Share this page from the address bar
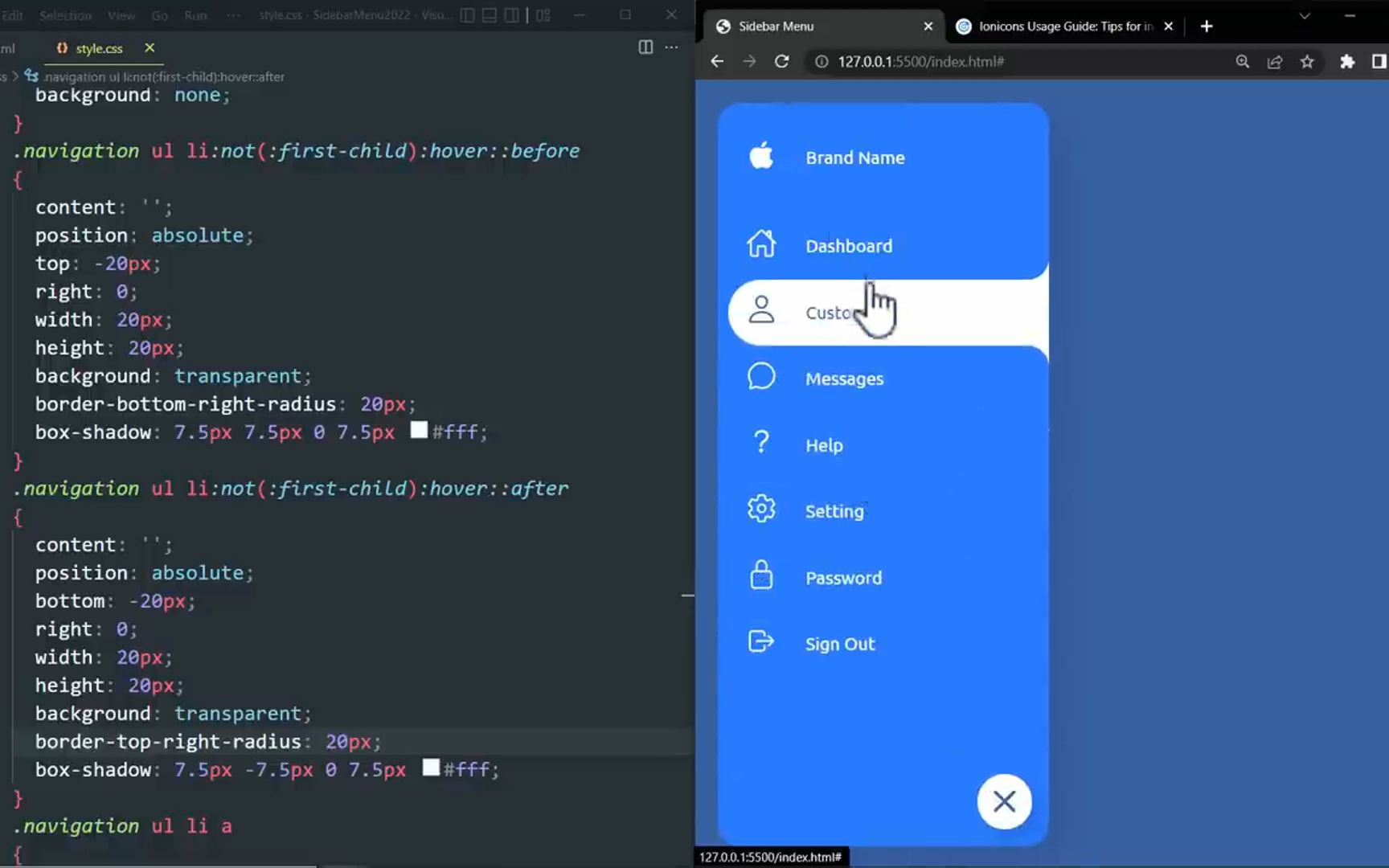This screenshot has height=868, width=1389. (1275, 62)
